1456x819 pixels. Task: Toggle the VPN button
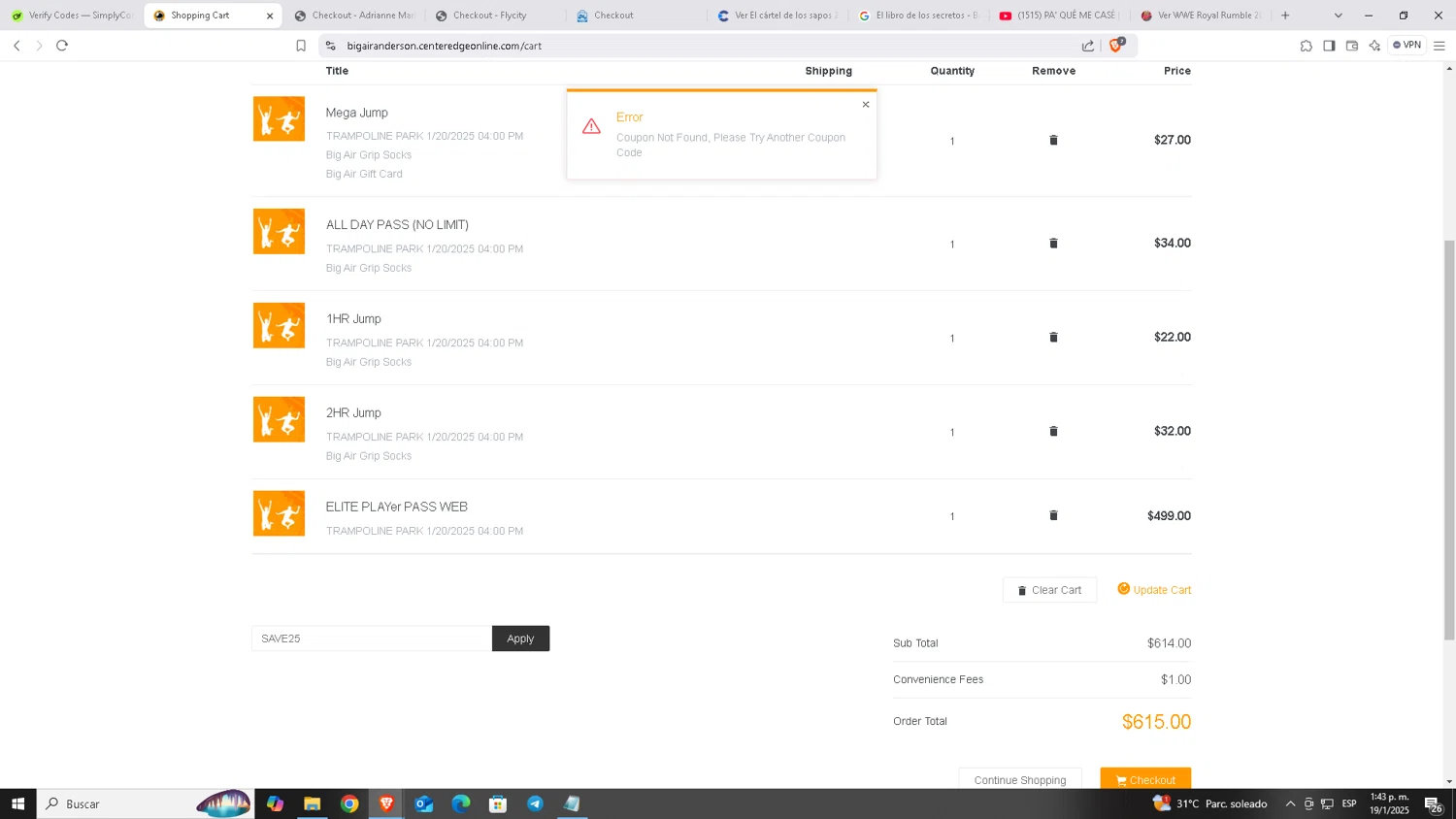(1406, 45)
